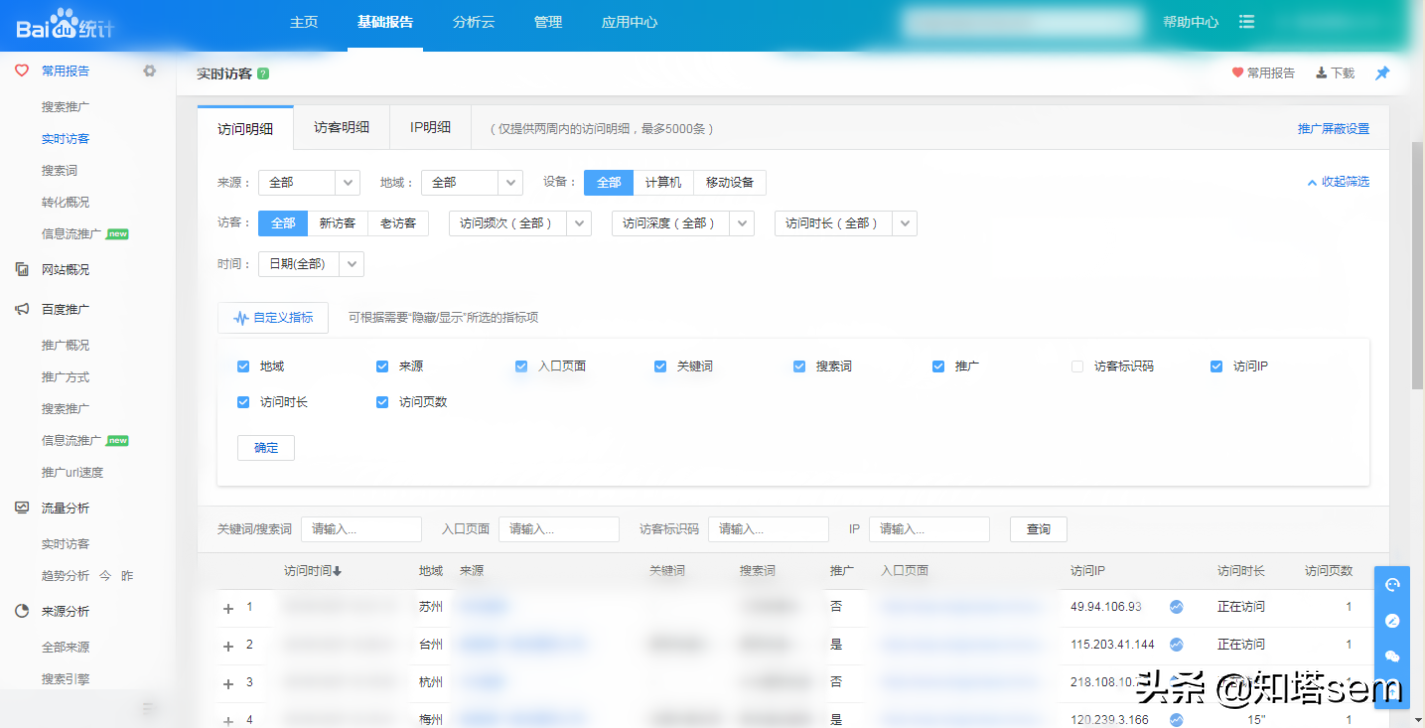Open the 访问深度 dropdown
The width and height of the screenshot is (1425, 728).
[683, 224]
